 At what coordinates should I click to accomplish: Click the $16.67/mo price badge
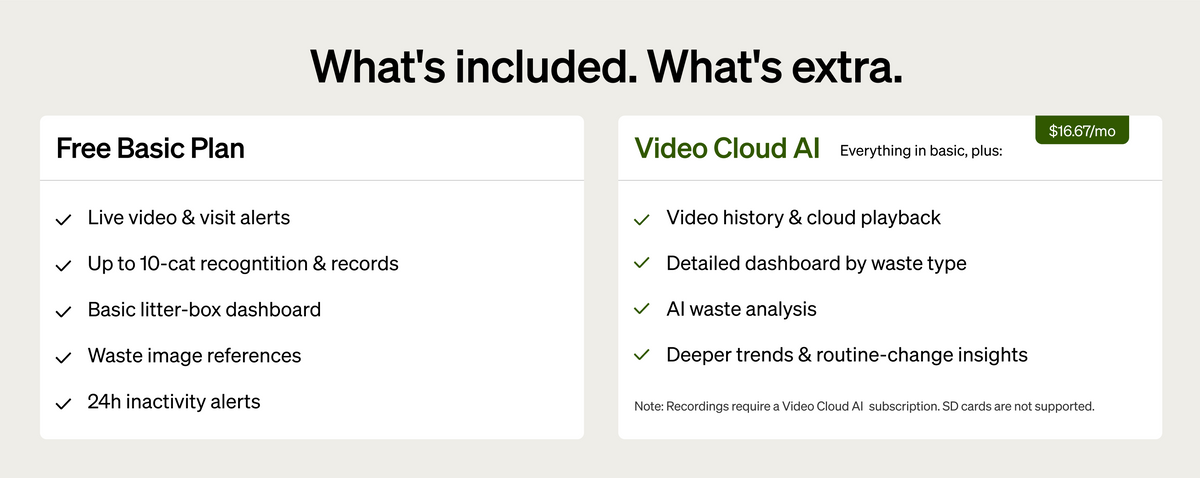pyautogui.click(x=1082, y=130)
